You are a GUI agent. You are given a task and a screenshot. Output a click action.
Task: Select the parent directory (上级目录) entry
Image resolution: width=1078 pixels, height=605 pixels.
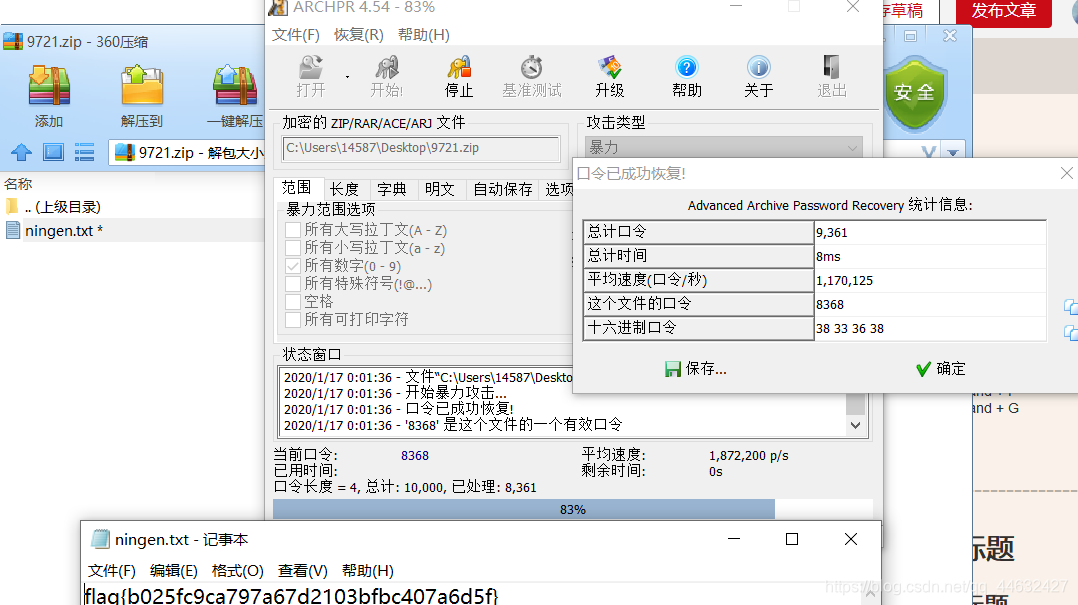[63, 206]
